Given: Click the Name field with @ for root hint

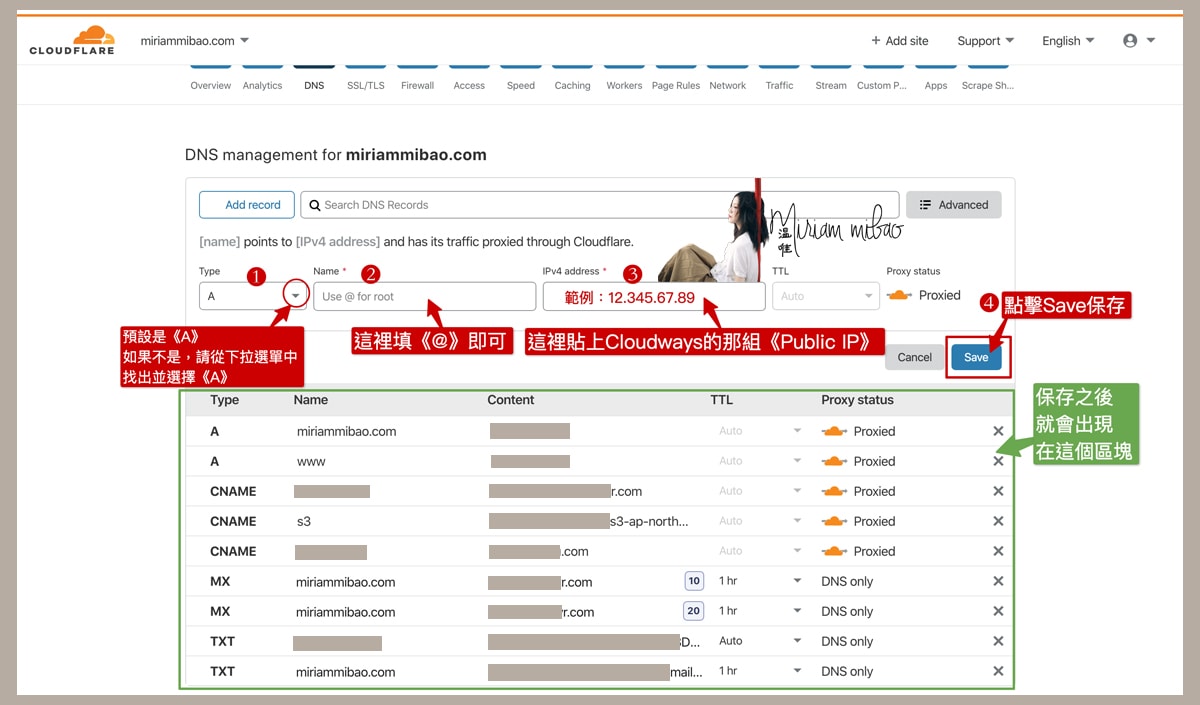Looking at the screenshot, I should (425, 296).
